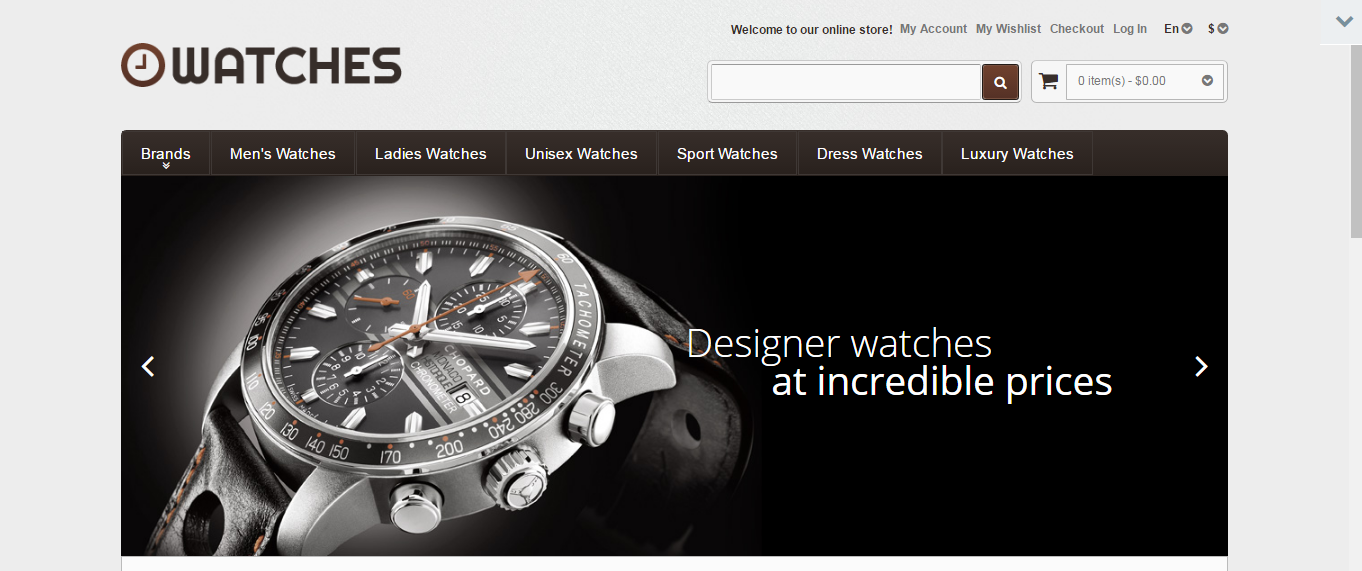Open the $ currency selector
Viewport: 1362px width, 571px height.
1218,29
